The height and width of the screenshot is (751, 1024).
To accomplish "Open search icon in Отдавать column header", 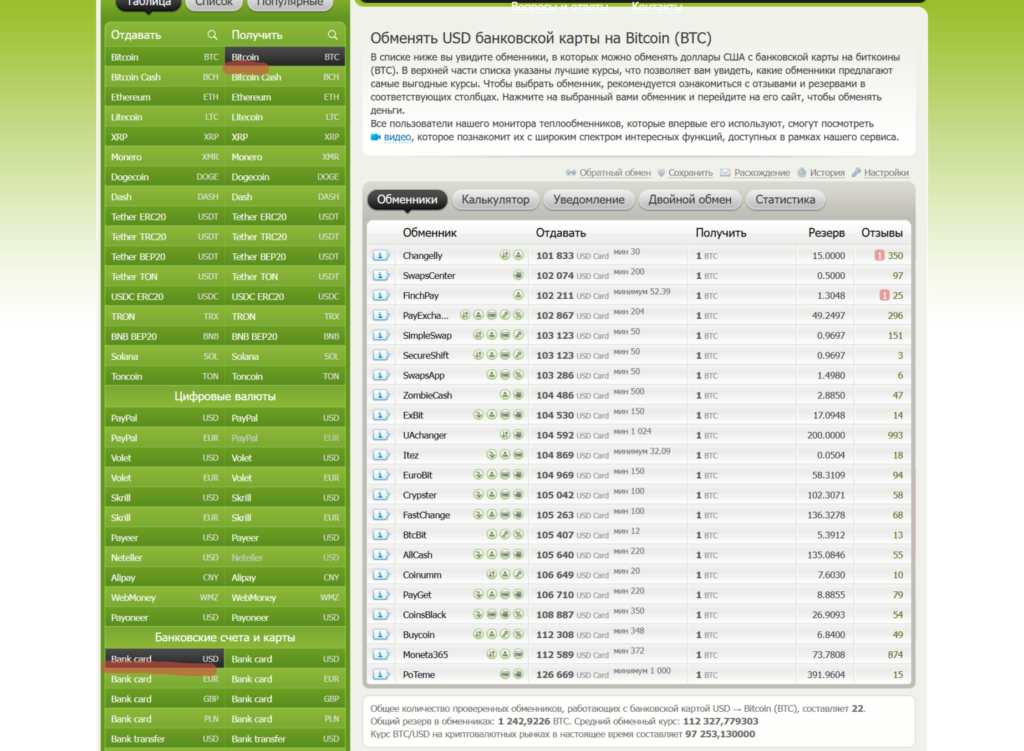I will 212,35.
